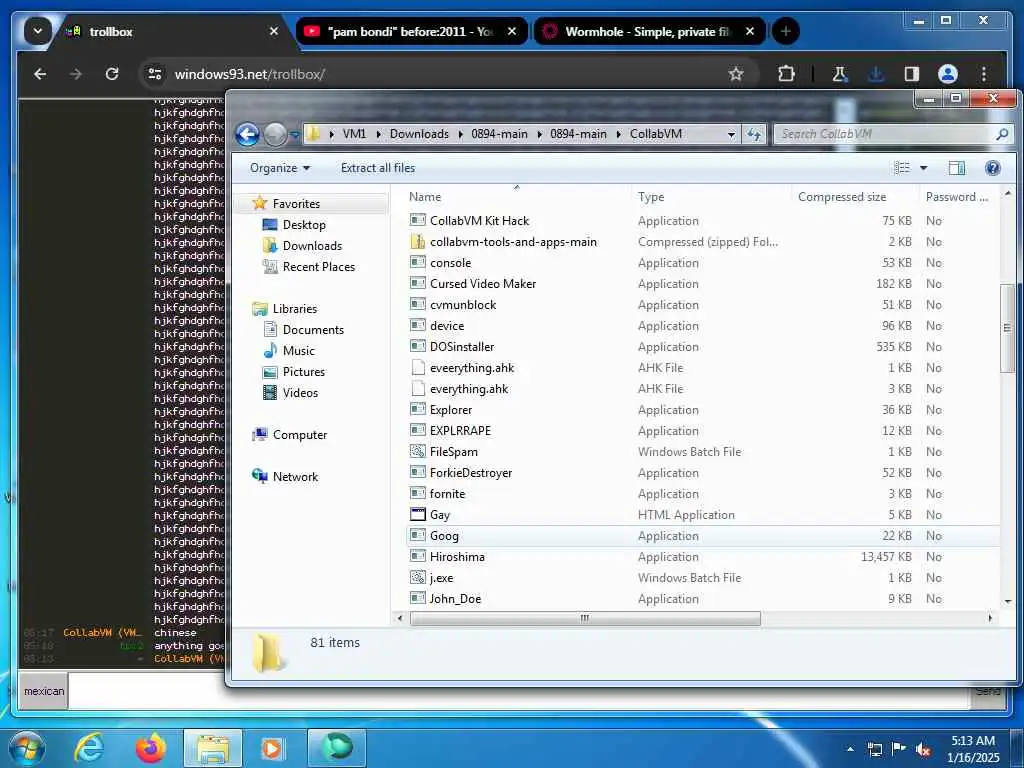Toggle Chrome side panel icon
Screen dimensions: 1024x768
912,74
